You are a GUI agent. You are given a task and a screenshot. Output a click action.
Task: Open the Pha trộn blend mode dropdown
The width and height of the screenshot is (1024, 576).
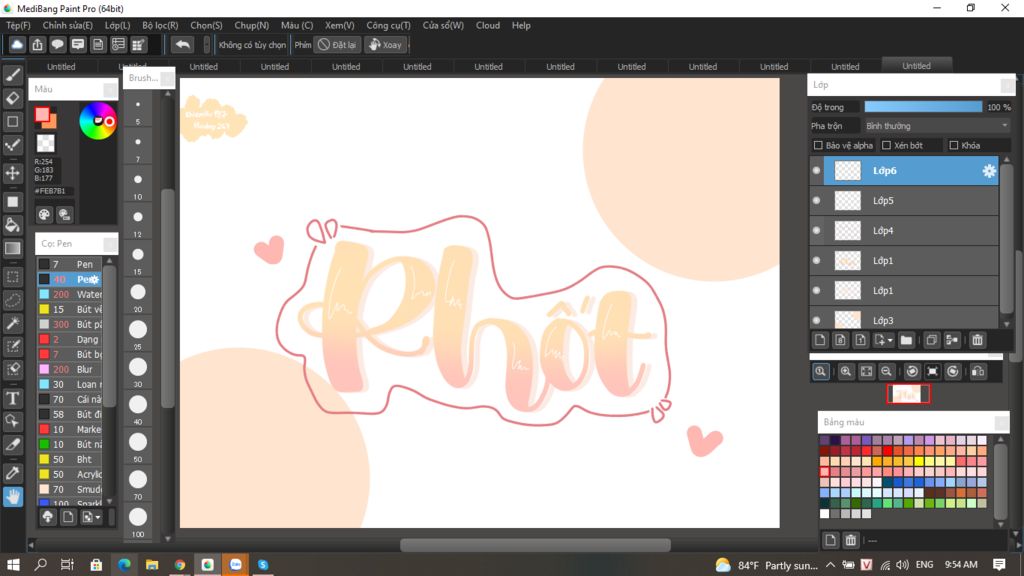(936, 125)
